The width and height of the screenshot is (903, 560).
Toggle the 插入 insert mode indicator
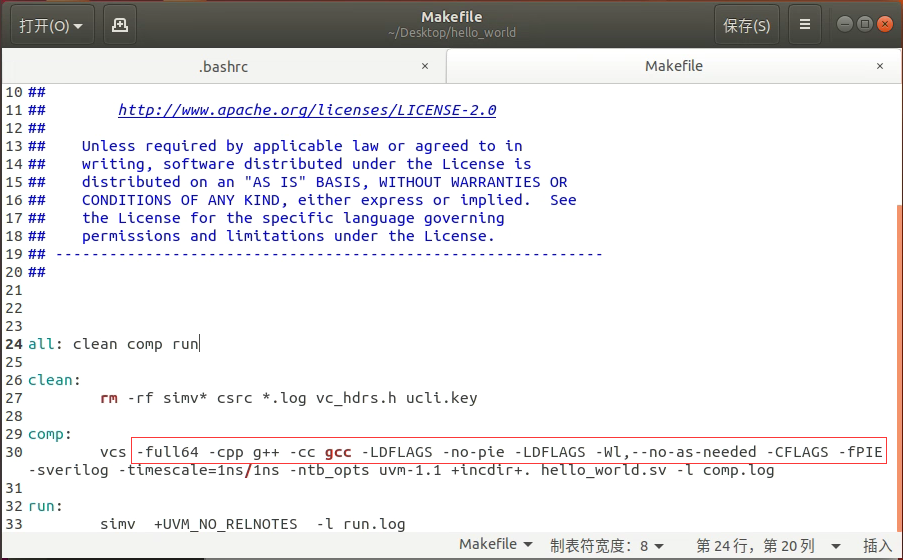878,546
